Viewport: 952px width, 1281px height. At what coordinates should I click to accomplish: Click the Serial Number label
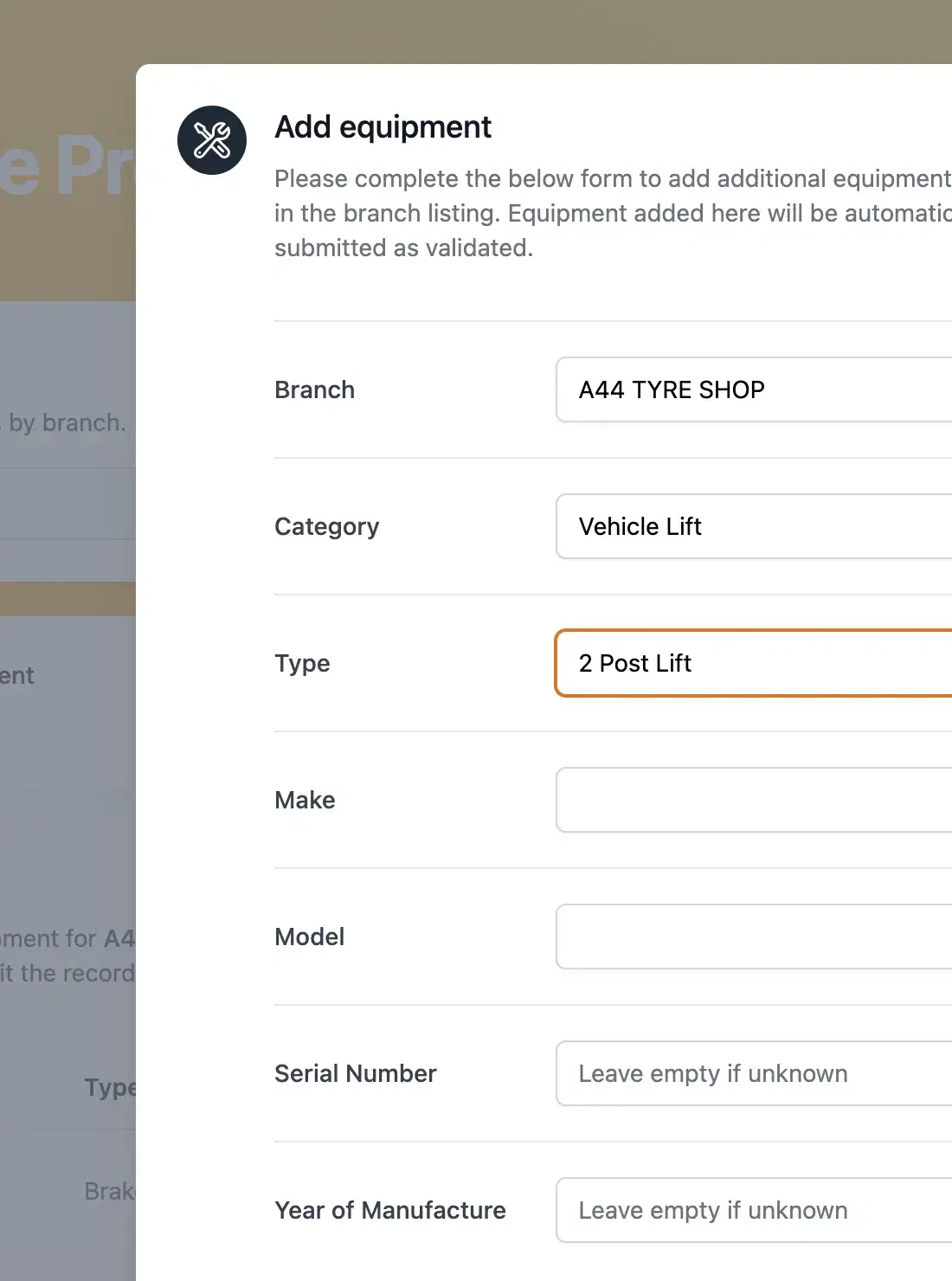pos(356,1073)
